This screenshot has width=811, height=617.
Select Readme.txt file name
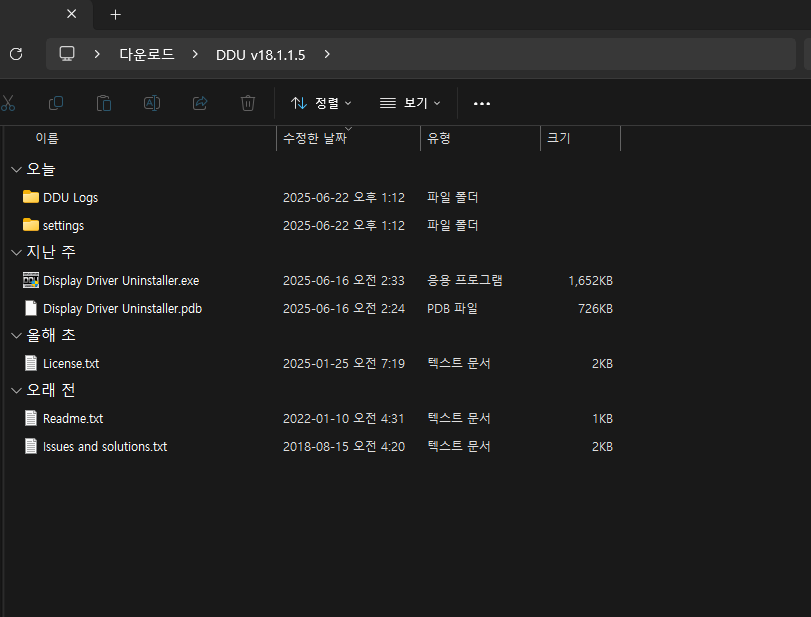[73, 418]
